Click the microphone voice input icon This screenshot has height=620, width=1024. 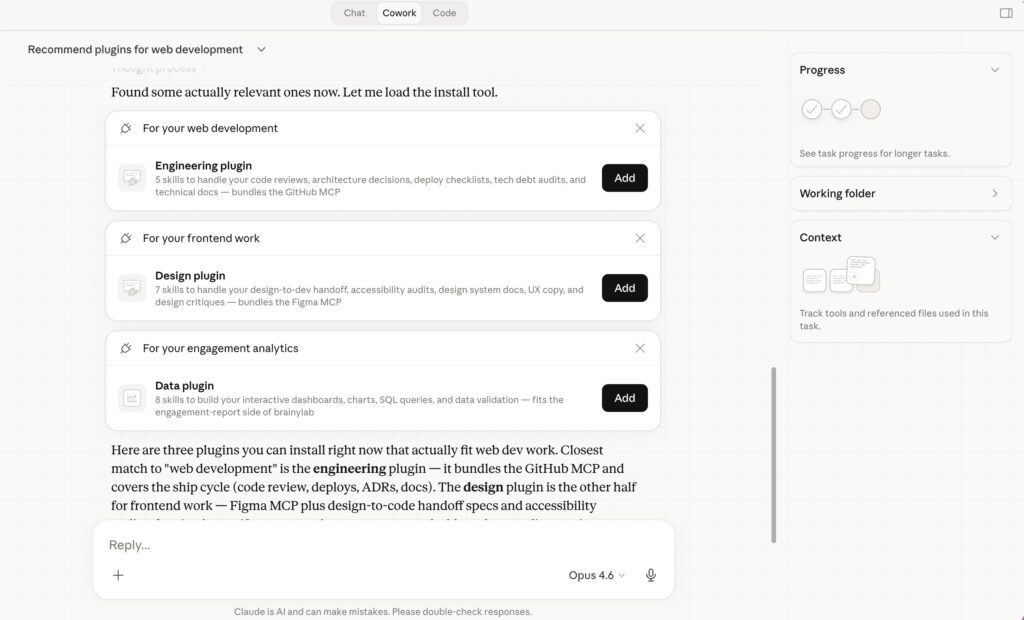(651, 575)
